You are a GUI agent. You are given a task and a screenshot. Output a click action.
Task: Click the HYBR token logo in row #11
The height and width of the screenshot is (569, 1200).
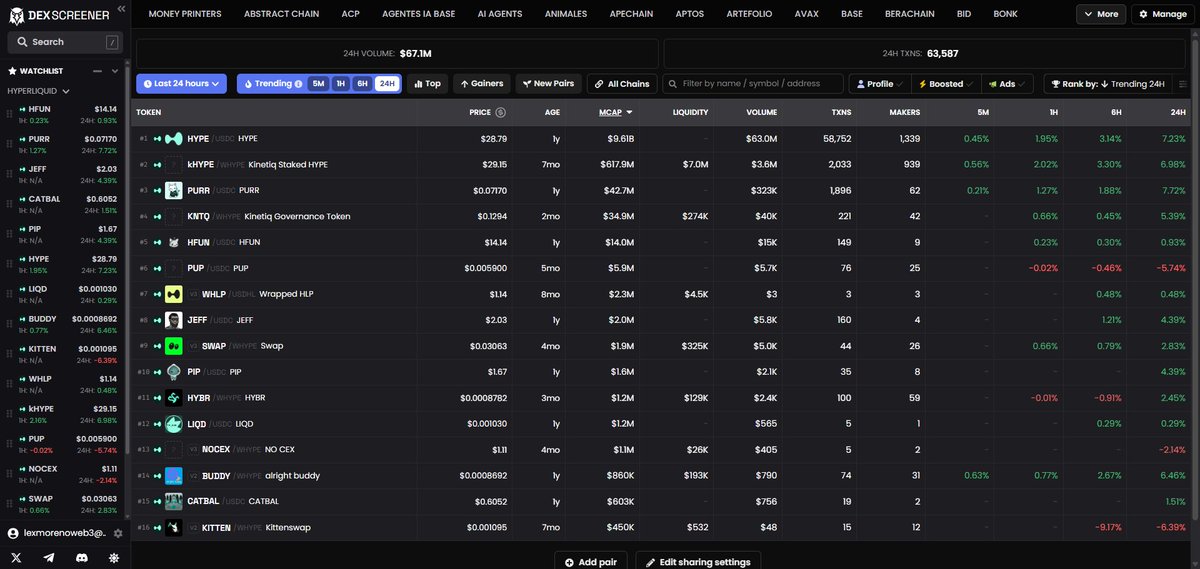tap(174, 398)
